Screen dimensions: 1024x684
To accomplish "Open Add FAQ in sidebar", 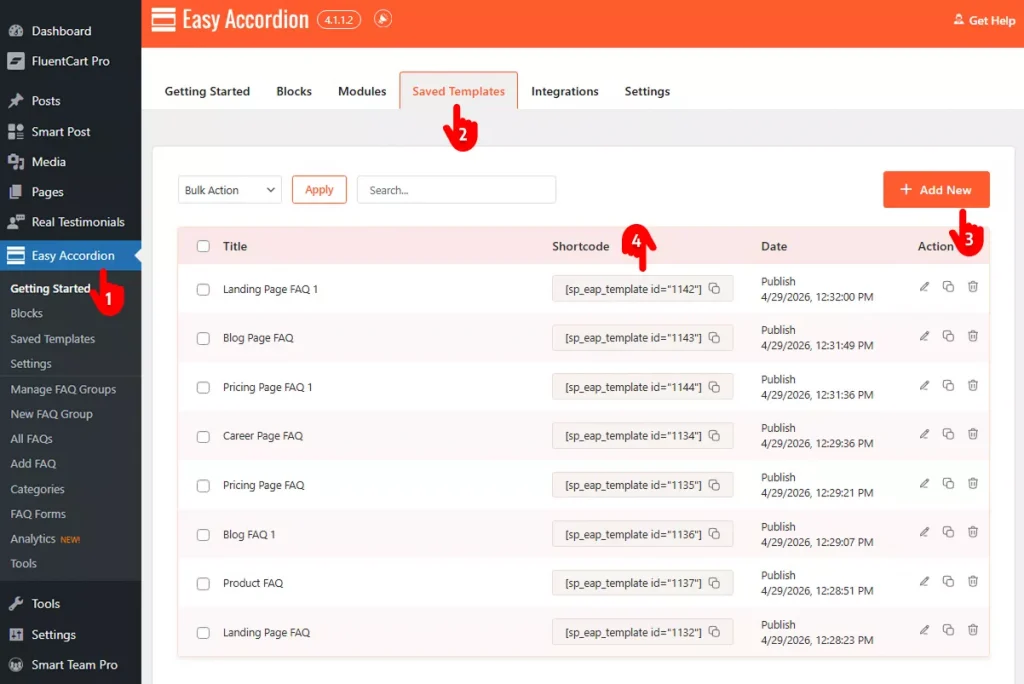I will 33,464.
